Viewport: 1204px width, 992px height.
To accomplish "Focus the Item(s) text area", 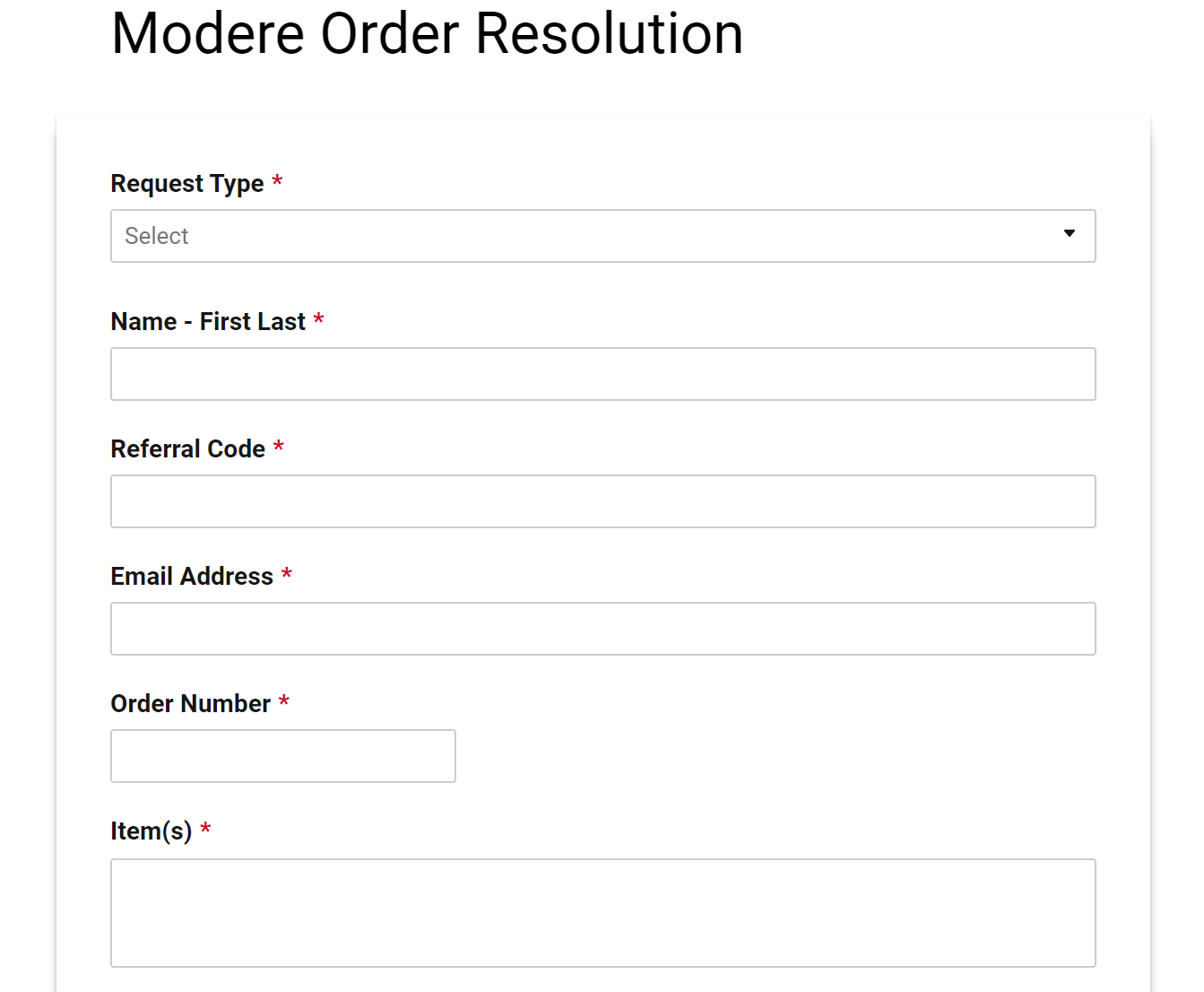I will [x=602, y=913].
